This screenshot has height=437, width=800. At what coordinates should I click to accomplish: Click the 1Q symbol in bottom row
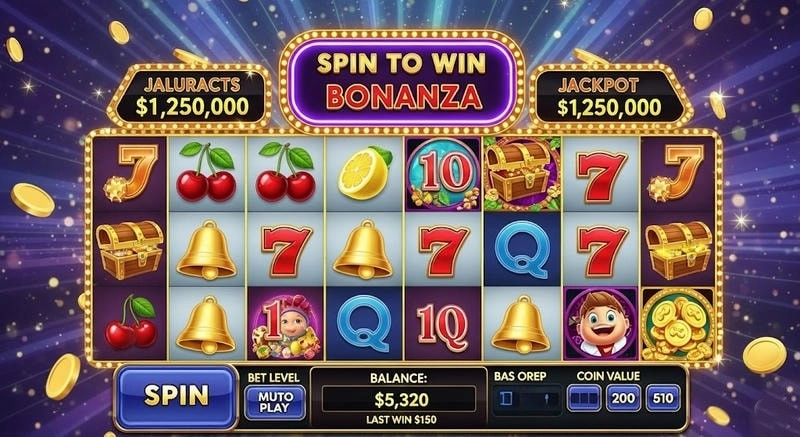(444, 325)
